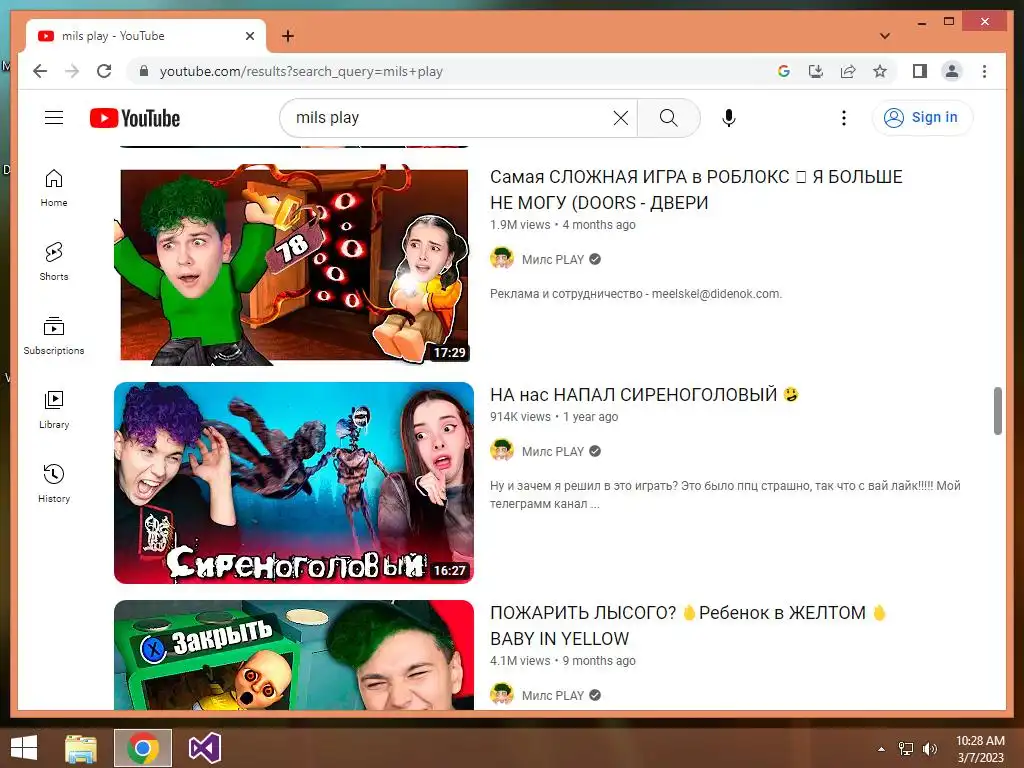
Task: Click the Google icon in address bar
Action: (x=784, y=71)
